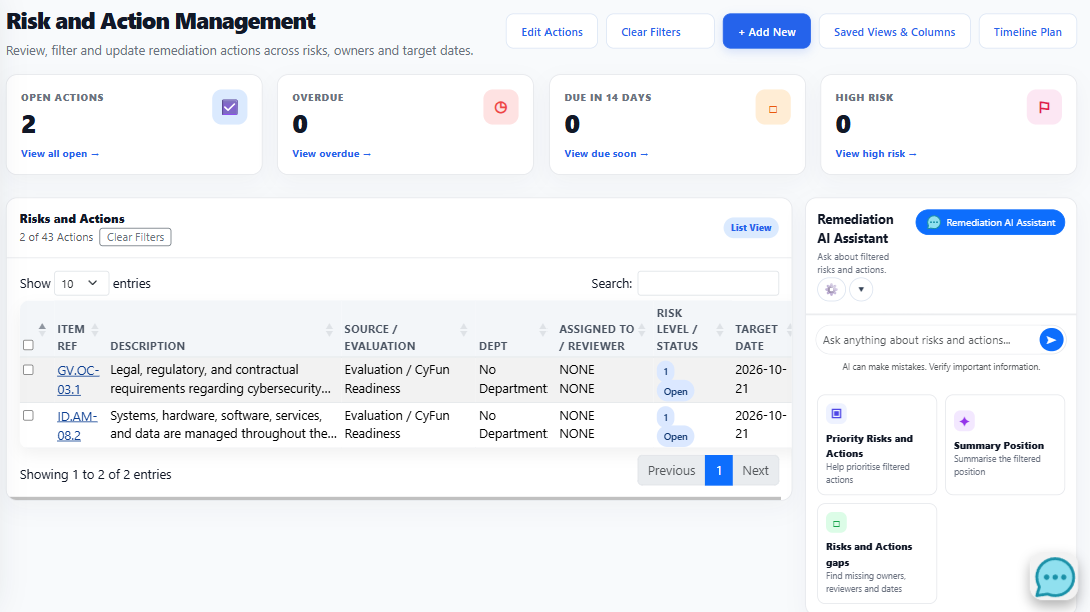Click the Due in 14 Days calendar icon

(x=772, y=108)
